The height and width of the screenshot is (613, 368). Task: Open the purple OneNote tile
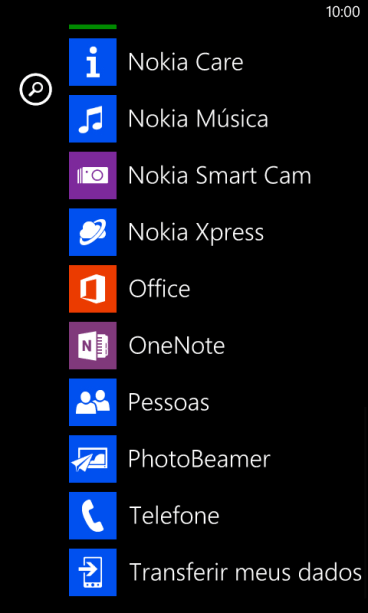(x=93, y=345)
